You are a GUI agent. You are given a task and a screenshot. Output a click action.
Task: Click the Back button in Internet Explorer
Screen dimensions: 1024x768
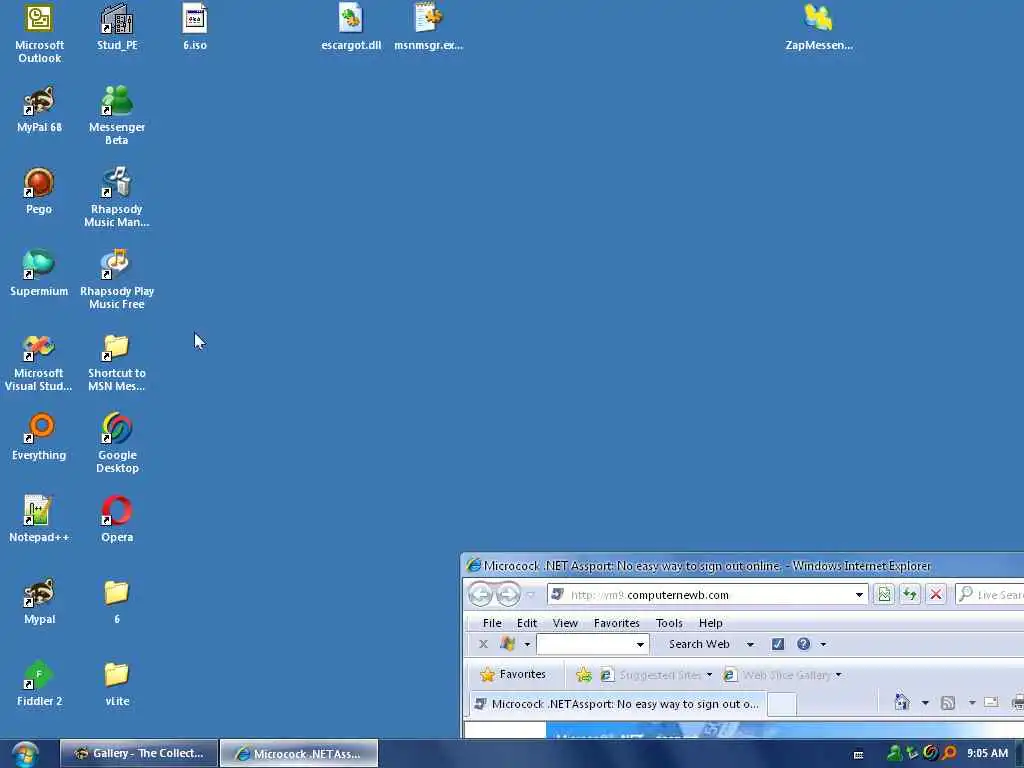481,594
